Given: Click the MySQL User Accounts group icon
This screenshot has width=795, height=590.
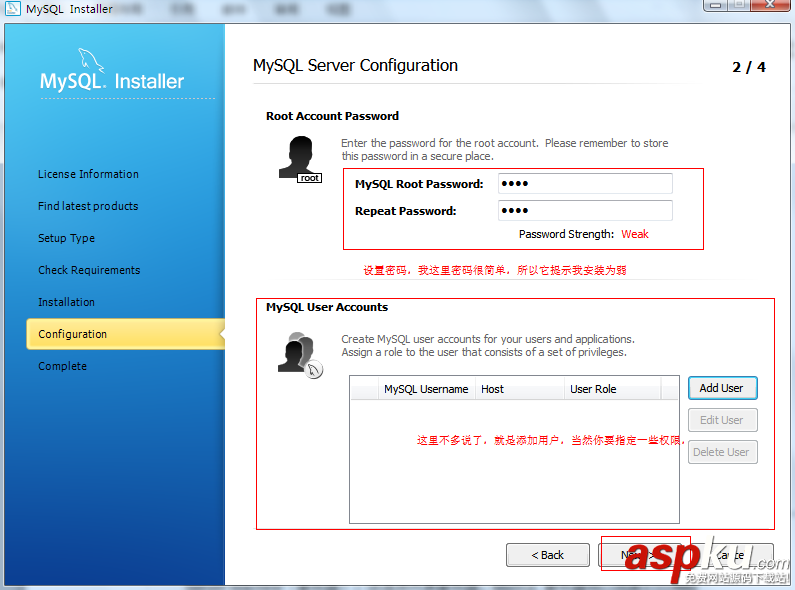Looking at the screenshot, I should (x=300, y=355).
